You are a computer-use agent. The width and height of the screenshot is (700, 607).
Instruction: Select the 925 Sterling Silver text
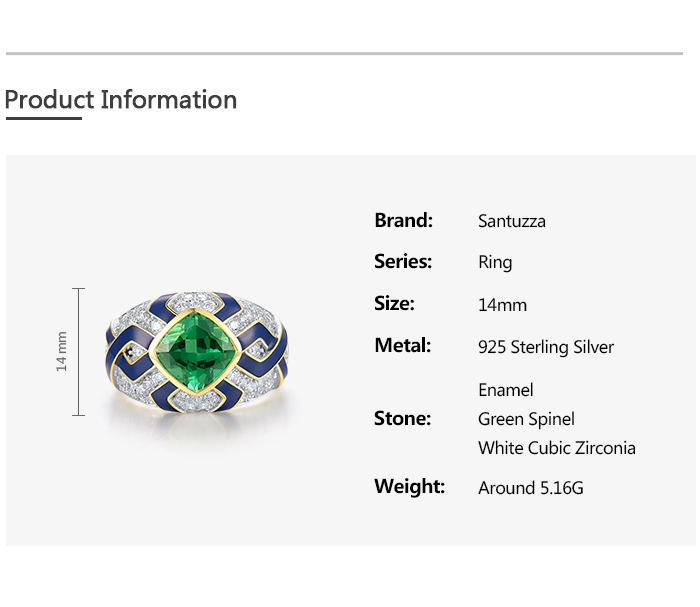546,347
